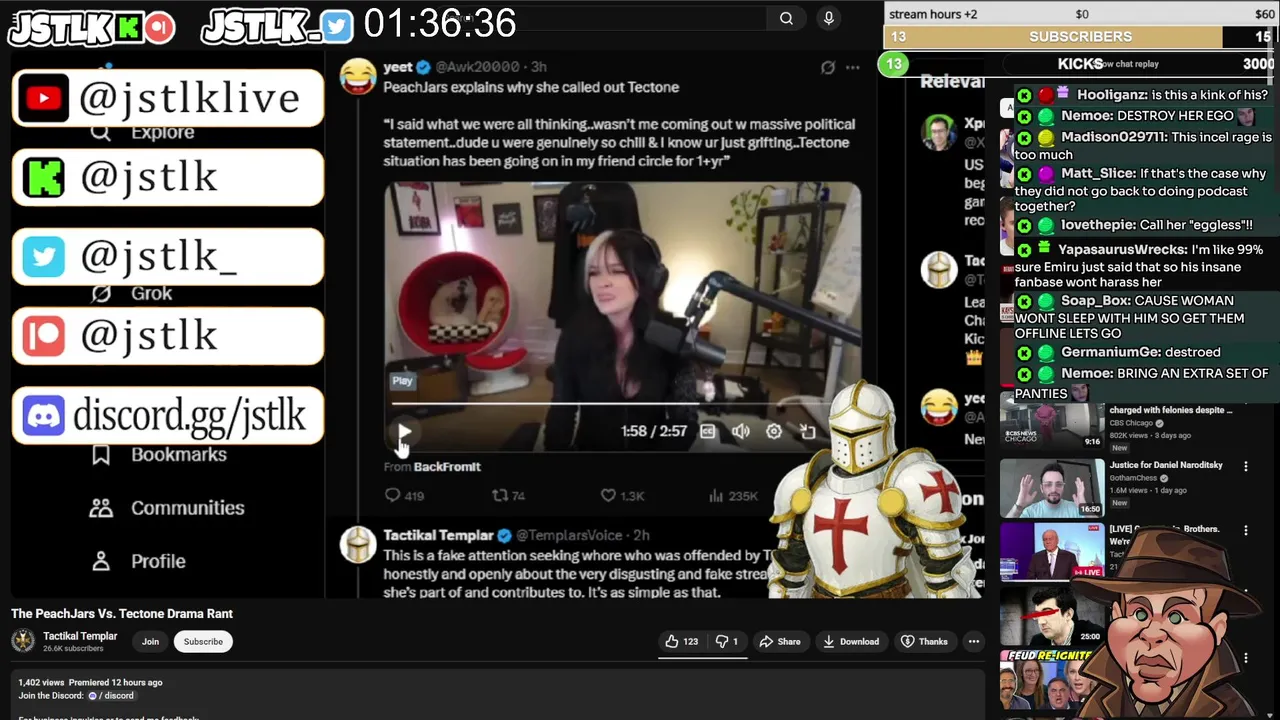Open the @Awk20000 handle link
The height and width of the screenshot is (720, 1280).
477,67
